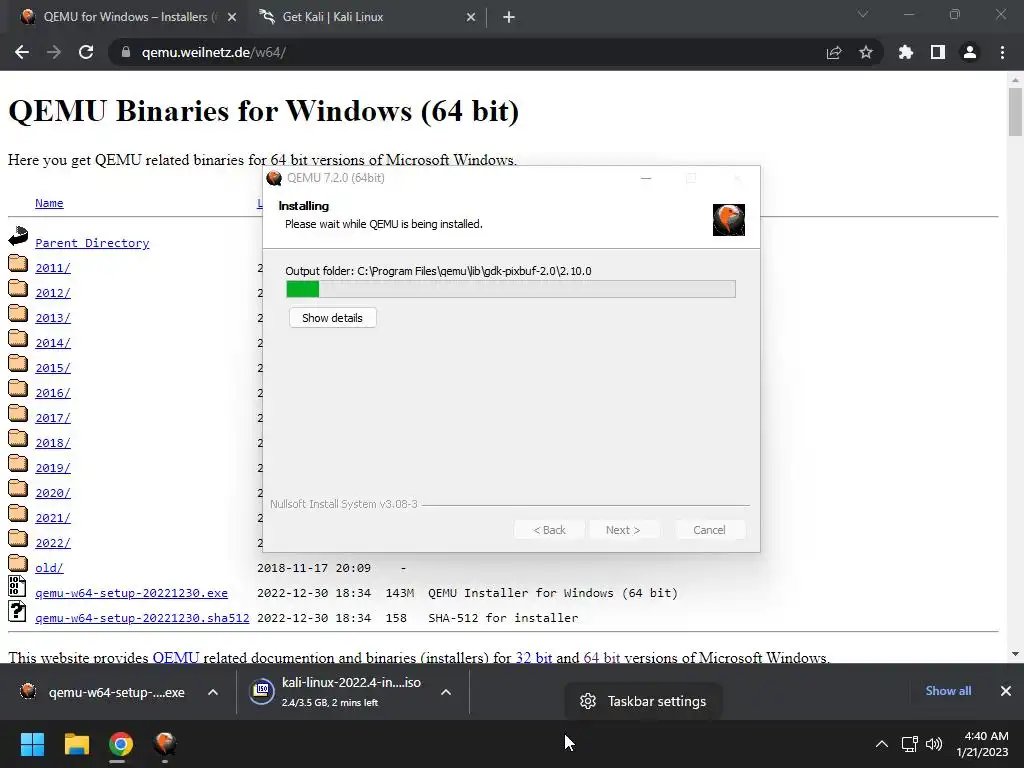Click the installer progress bar
The height and width of the screenshot is (768, 1024).
[x=511, y=289]
